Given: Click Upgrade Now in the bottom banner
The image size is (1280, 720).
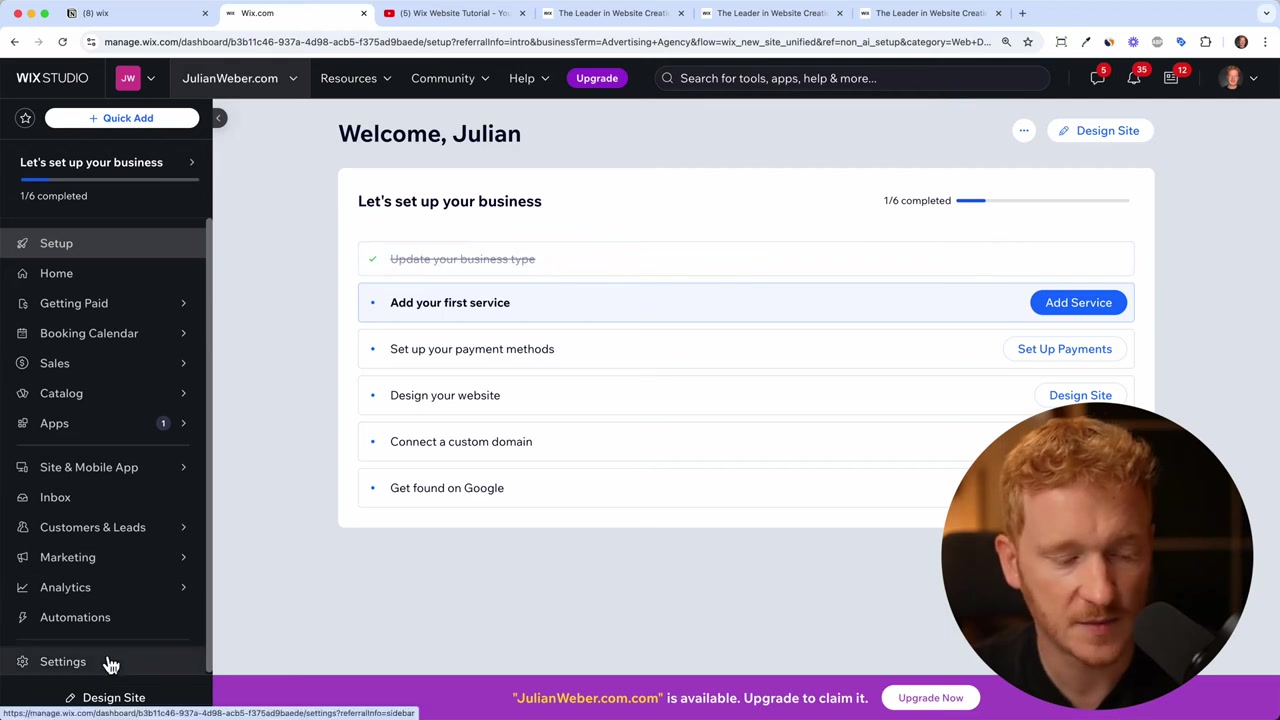Looking at the screenshot, I should [931, 698].
